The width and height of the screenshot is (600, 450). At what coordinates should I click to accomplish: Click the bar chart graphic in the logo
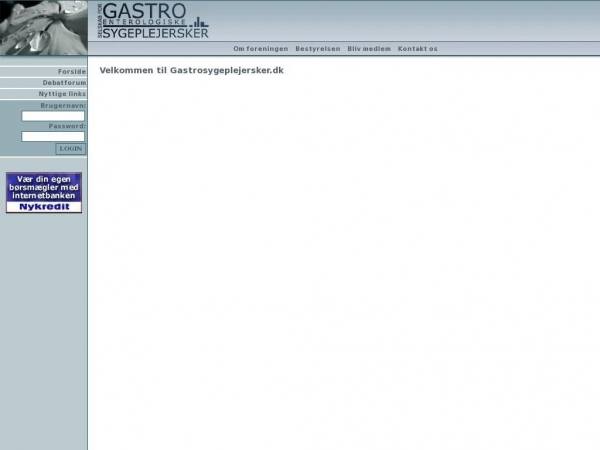click(x=199, y=22)
